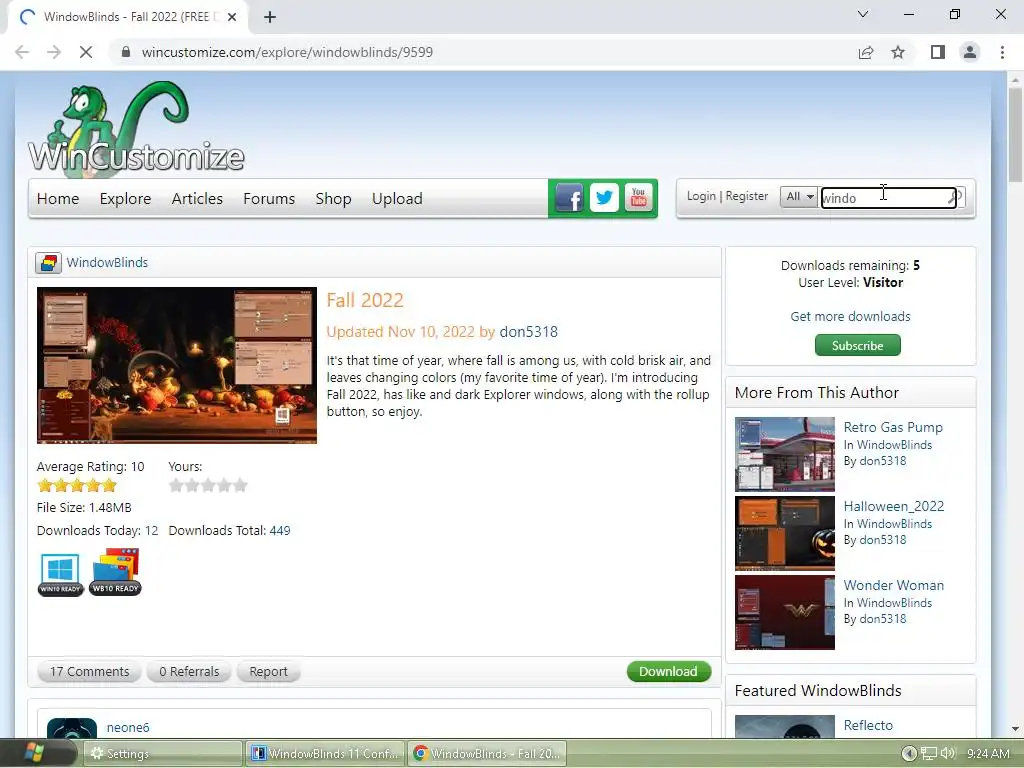Click the WinCustomize gecko logo
Viewport: 1024px width, 768px height.
tap(136, 130)
